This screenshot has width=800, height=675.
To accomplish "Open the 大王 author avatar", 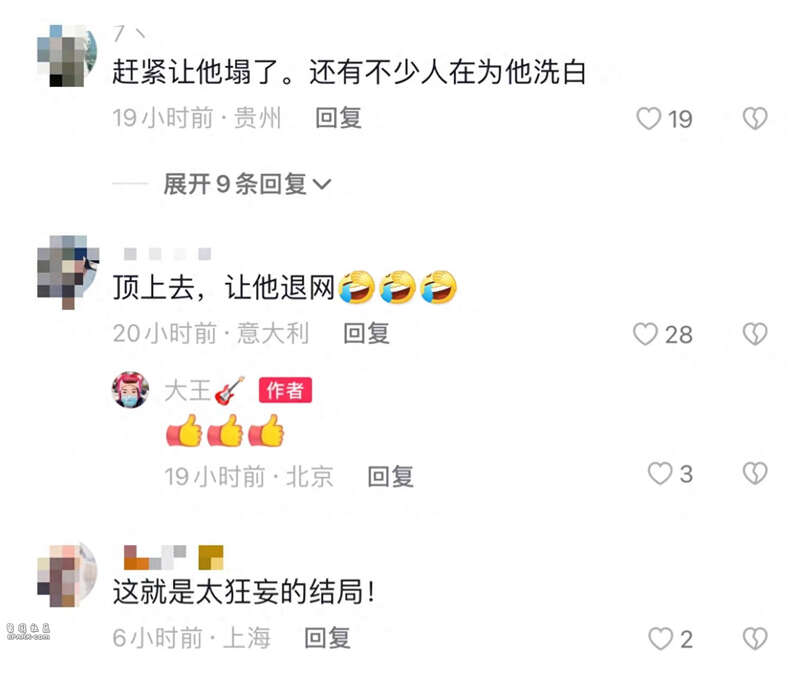I will [131, 390].
